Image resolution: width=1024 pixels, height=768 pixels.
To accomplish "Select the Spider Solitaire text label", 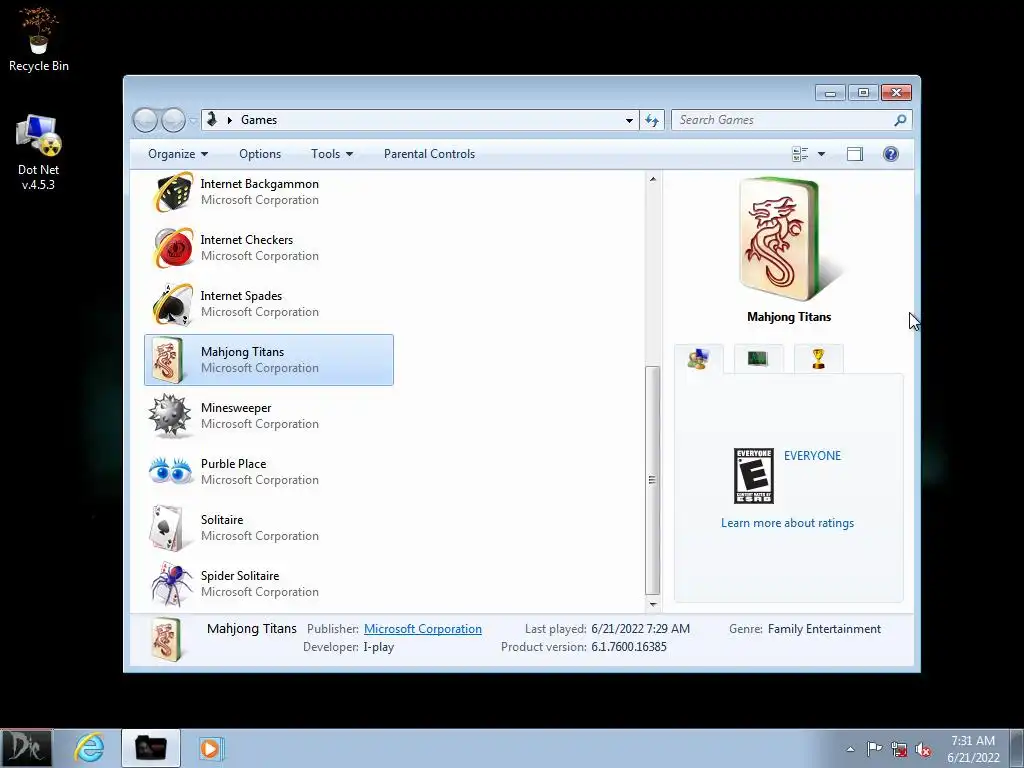I will tap(240, 576).
